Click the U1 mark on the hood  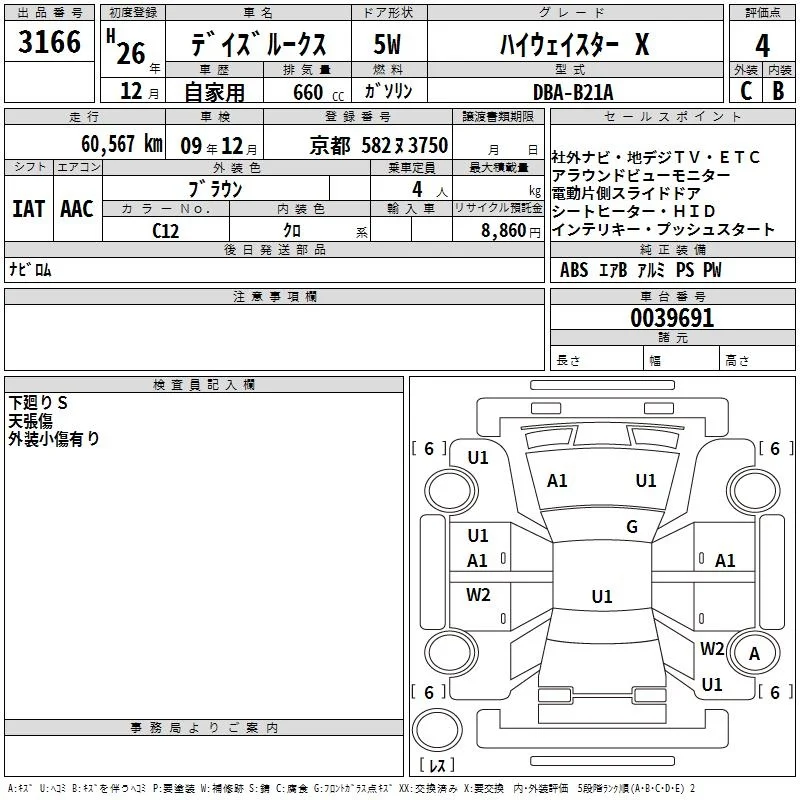(x=646, y=481)
